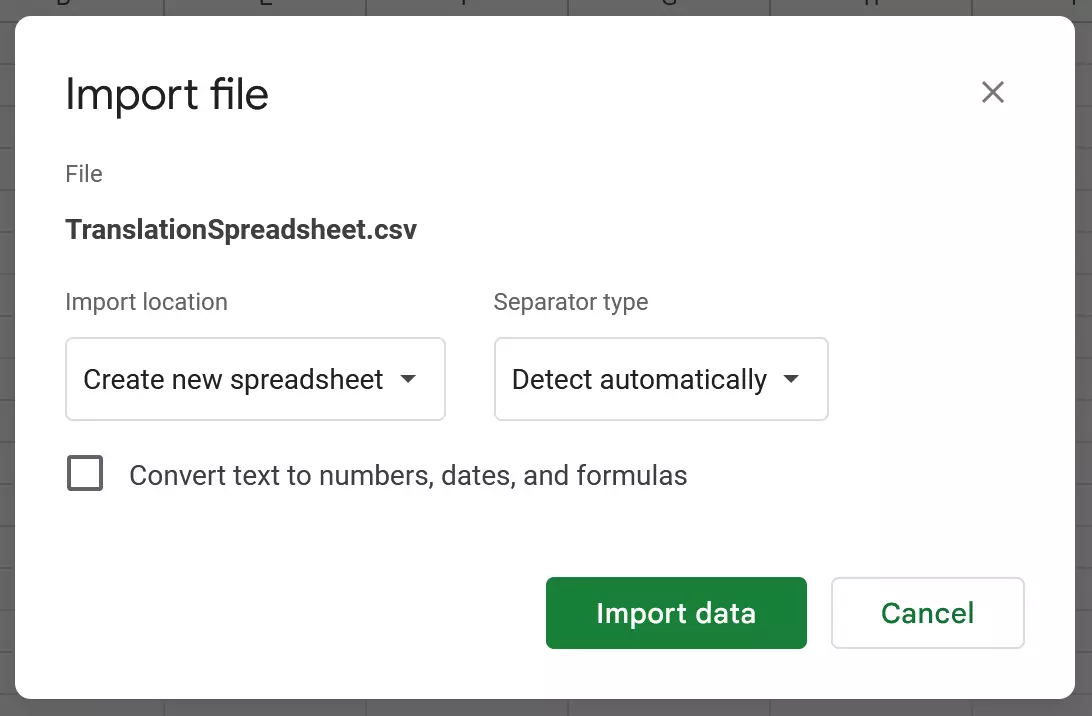The image size is (1092, 716).
Task: Click the 'Import file' dialog title
Action: point(167,95)
